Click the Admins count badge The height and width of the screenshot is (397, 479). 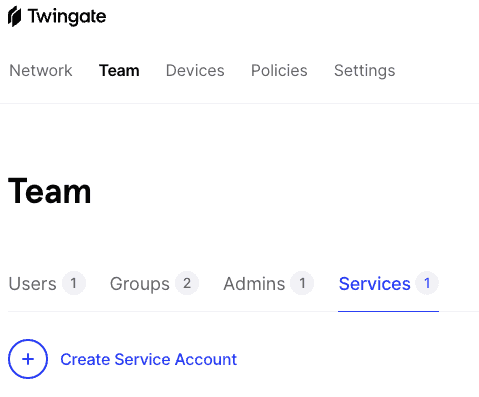coord(302,283)
